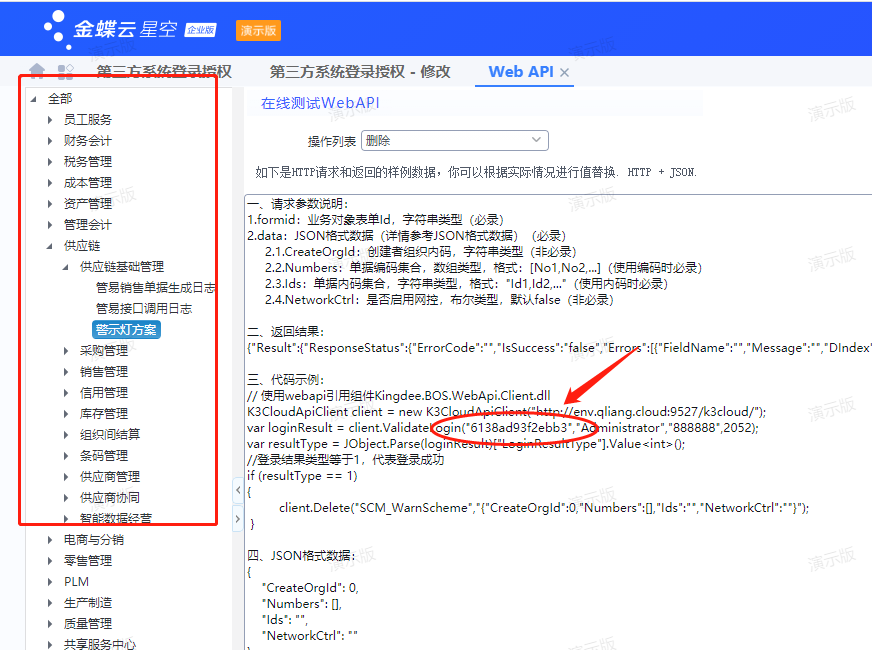This screenshot has width=872, height=650.
Task: Switch to the Web API tab
Action: click(x=521, y=72)
